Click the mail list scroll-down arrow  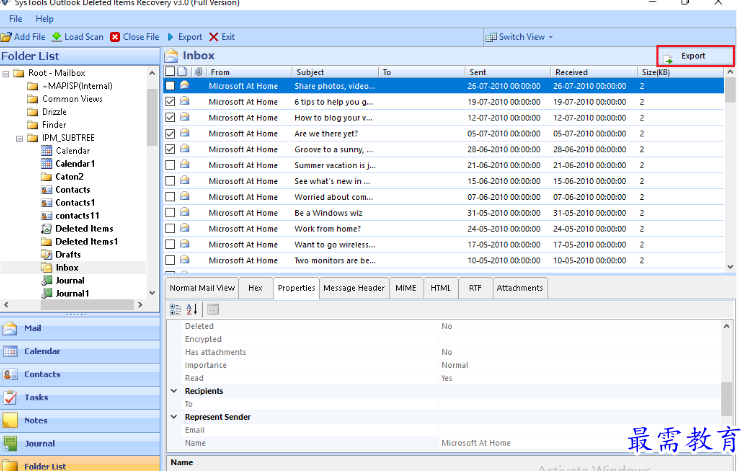(x=730, y=267)
